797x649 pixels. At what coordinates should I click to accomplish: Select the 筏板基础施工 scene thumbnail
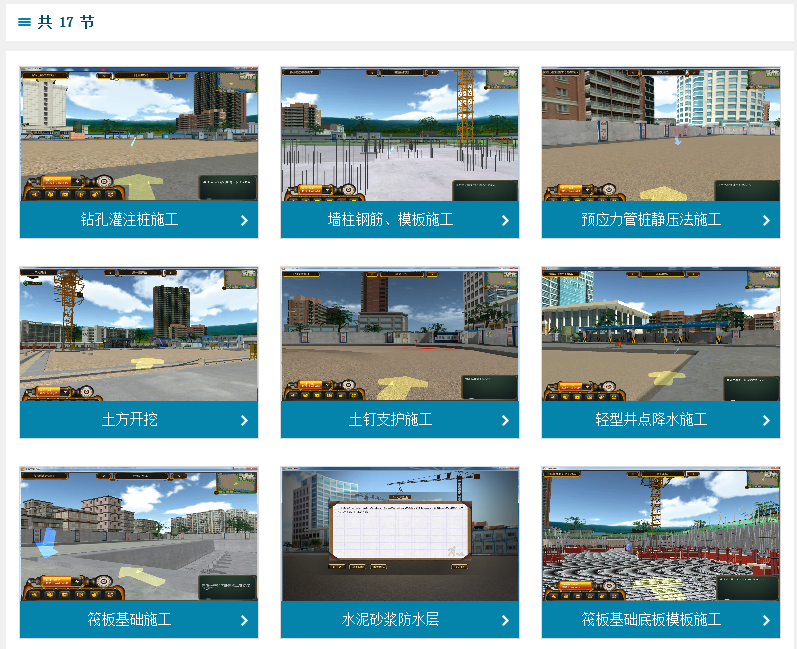(139, 534)
